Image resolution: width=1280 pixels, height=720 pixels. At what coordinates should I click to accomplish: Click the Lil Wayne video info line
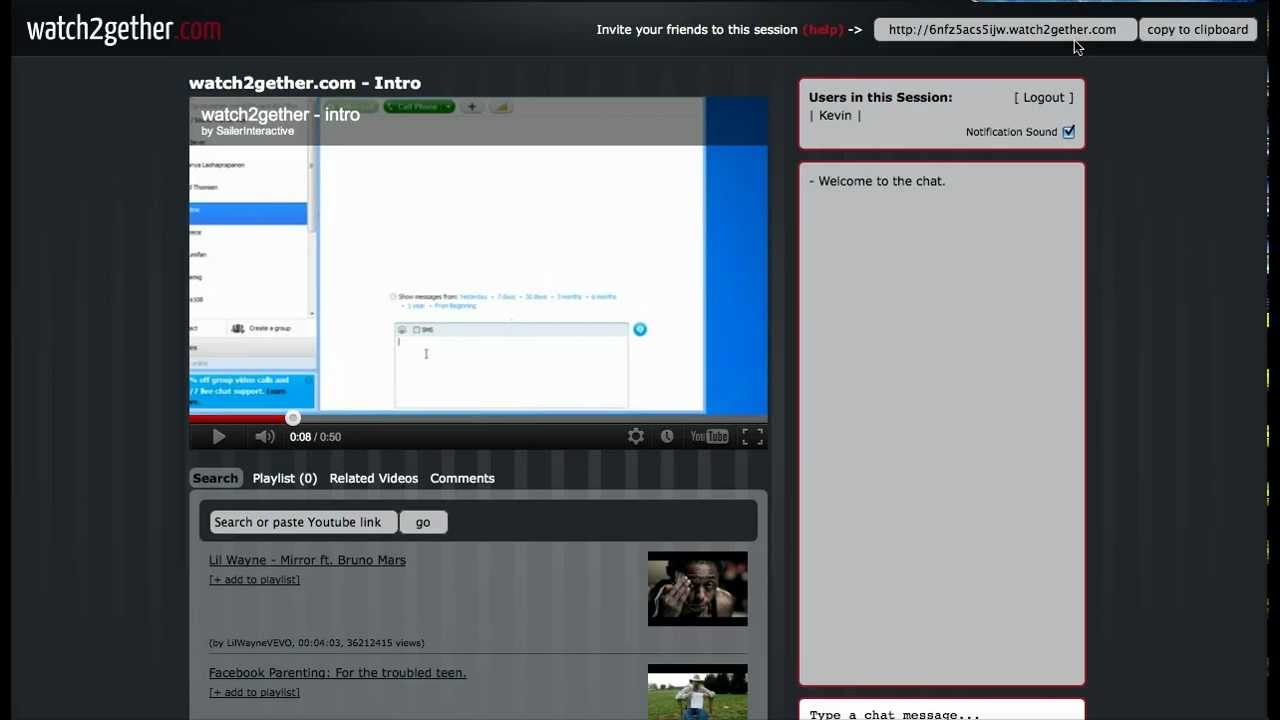click(x=316, y=643)
